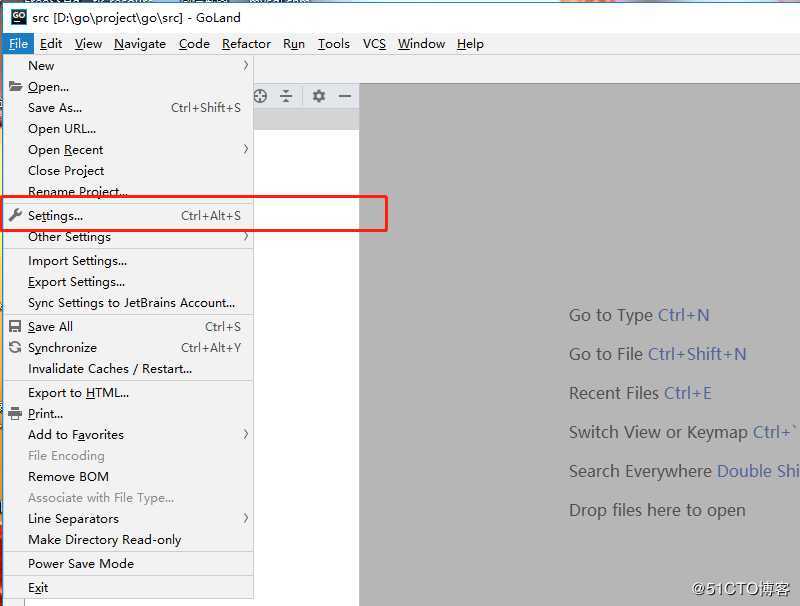Open the Code menu
800x606 pixels.
194,44
